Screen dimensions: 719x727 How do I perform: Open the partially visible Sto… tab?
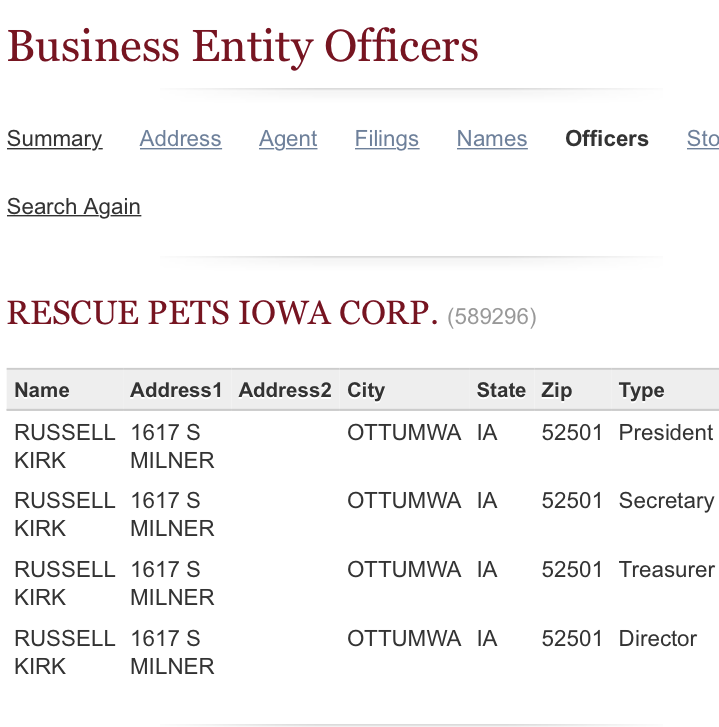coord(702,139)
